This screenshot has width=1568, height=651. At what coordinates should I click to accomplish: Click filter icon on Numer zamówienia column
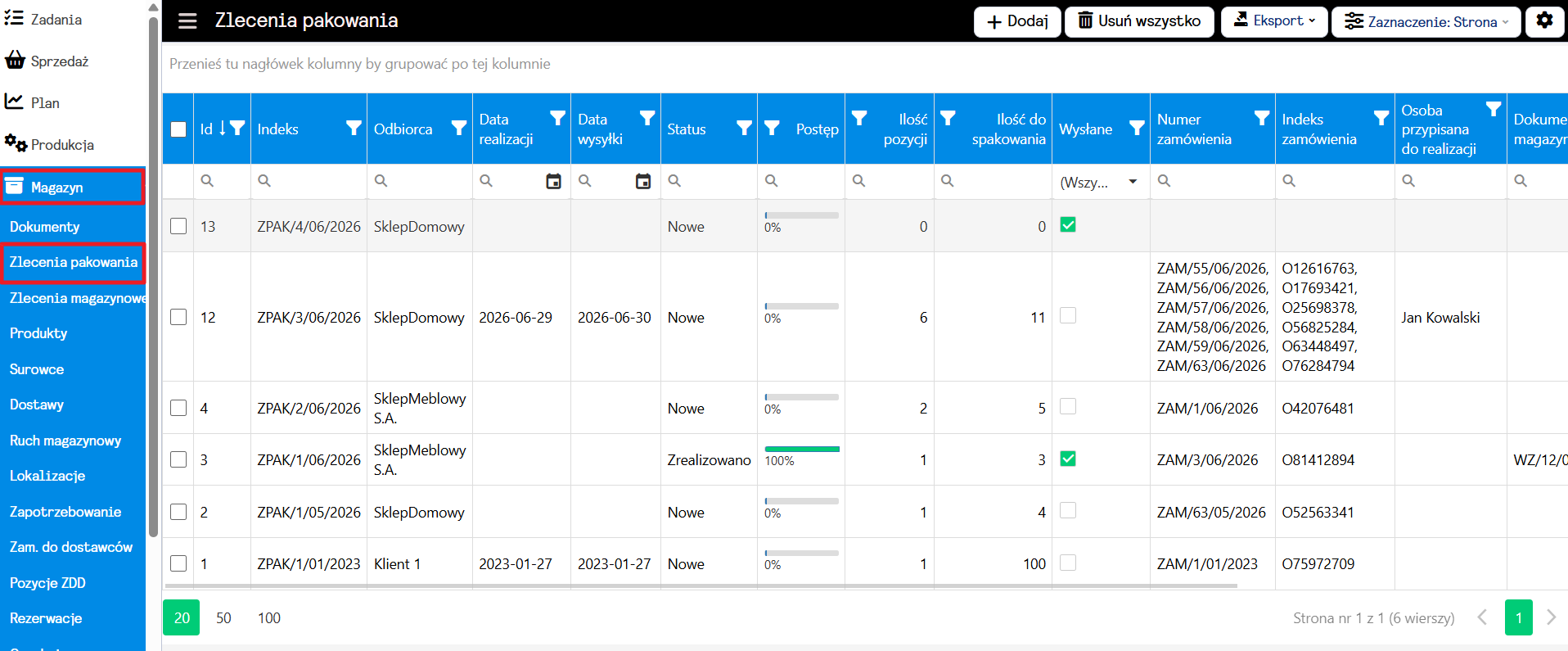(1262, 119)
